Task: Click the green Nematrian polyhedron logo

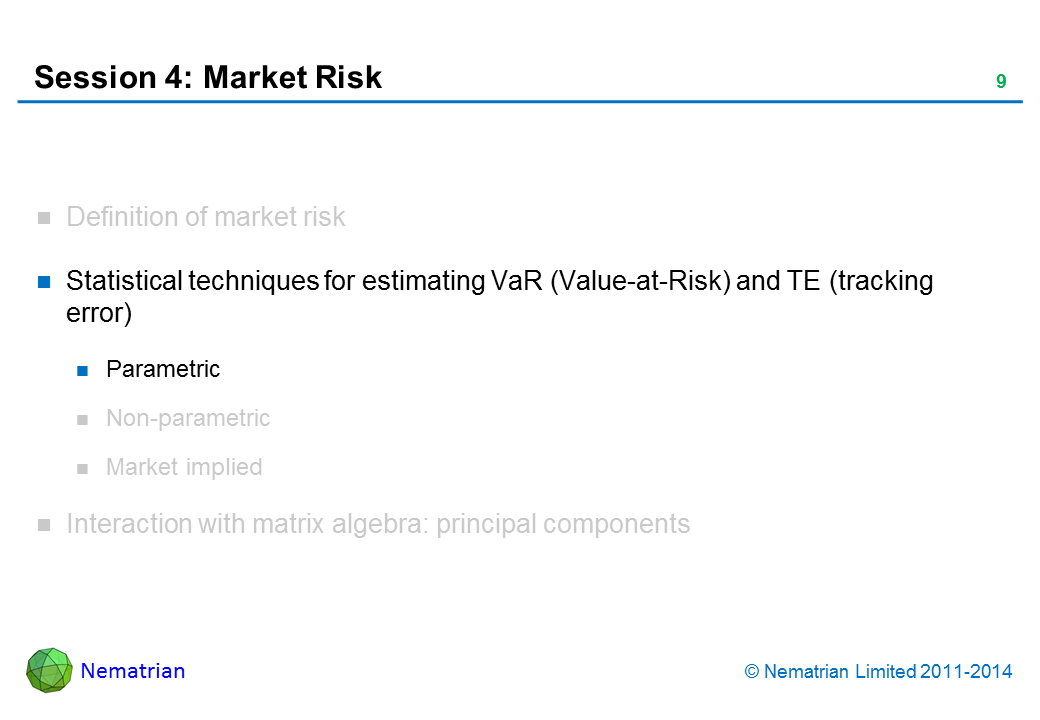Action: click(x=49, y=670)
